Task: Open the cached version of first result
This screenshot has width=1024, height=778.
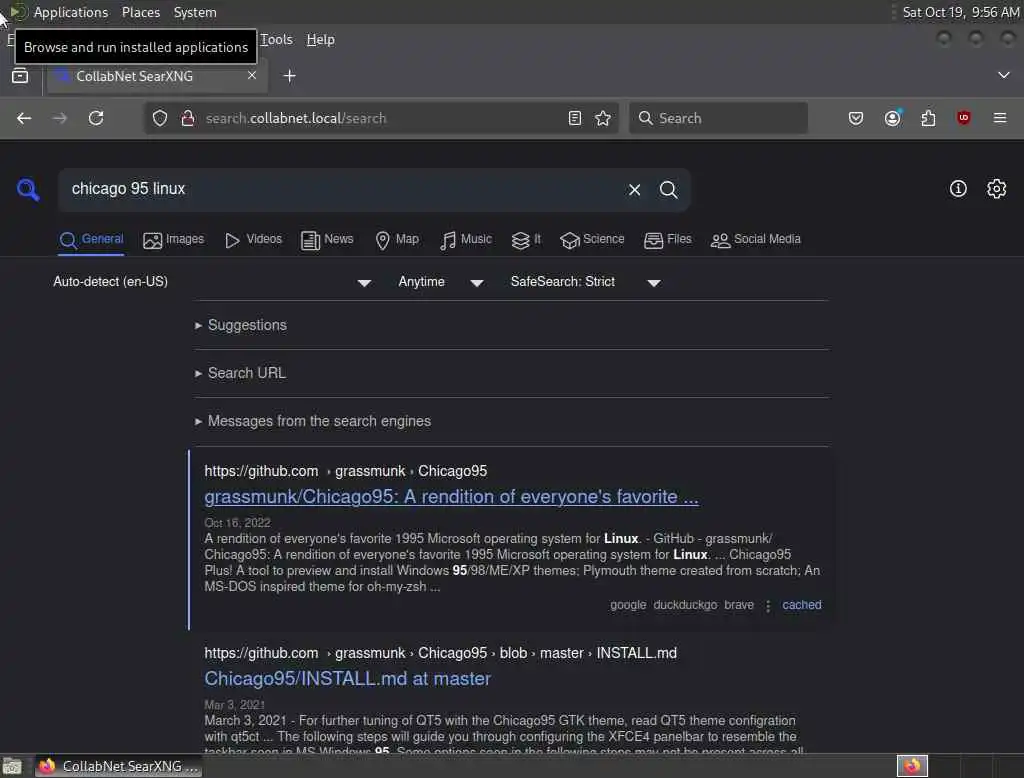Action: tap(801, 605)
